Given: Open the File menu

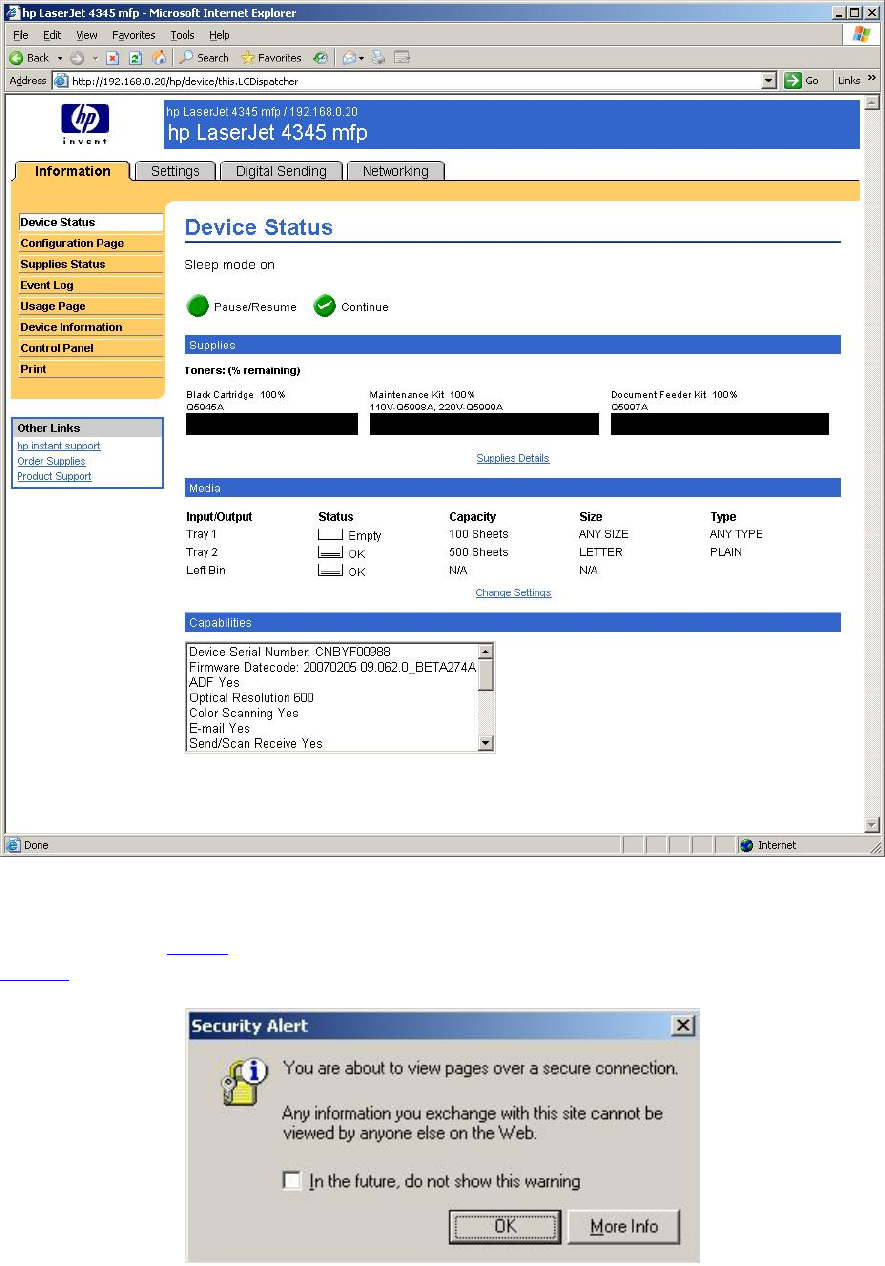Looking at the screenshot, I should coord(21,35).
